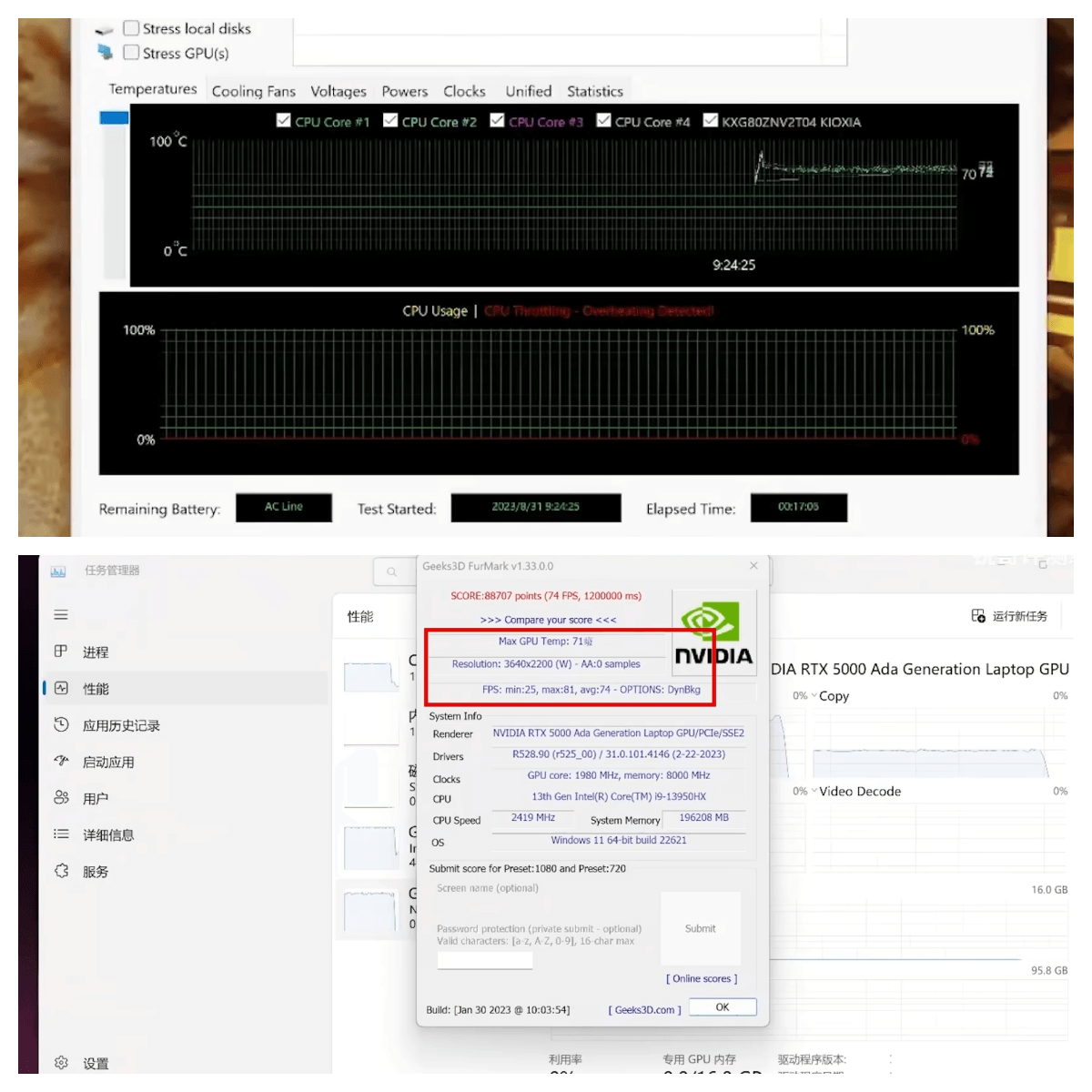Open 启动应用 (Startup apps) page
This screenshot has height=1092, width=1092.
[x=108, y=762]
